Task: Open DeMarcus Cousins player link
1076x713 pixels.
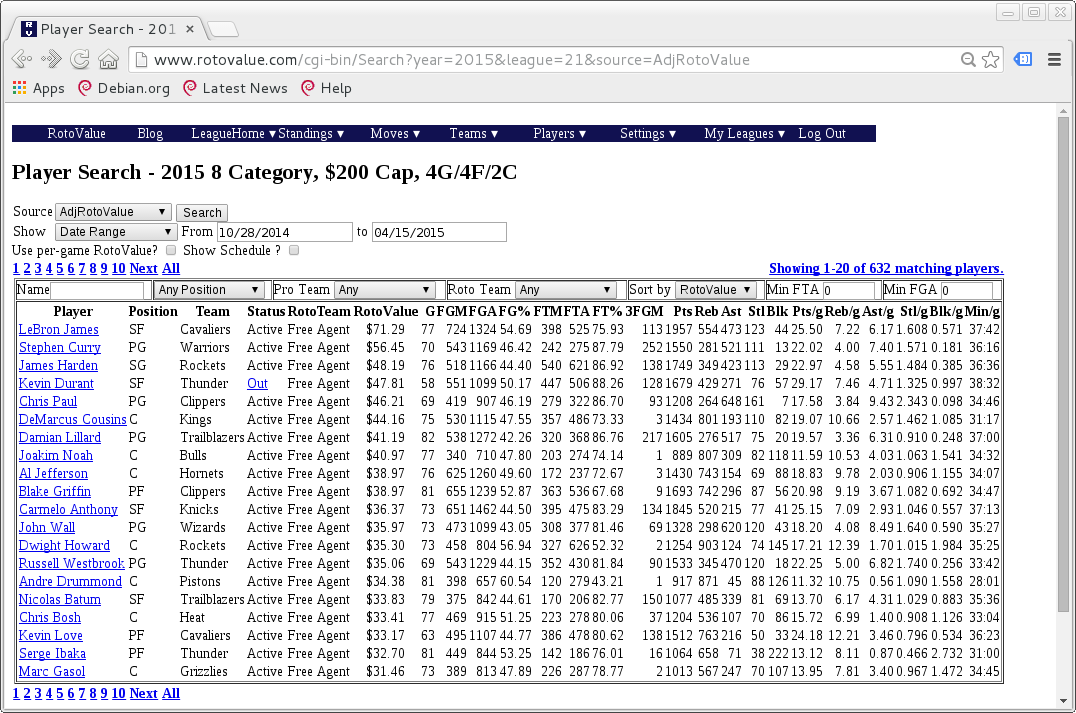Action: [73, 419]
